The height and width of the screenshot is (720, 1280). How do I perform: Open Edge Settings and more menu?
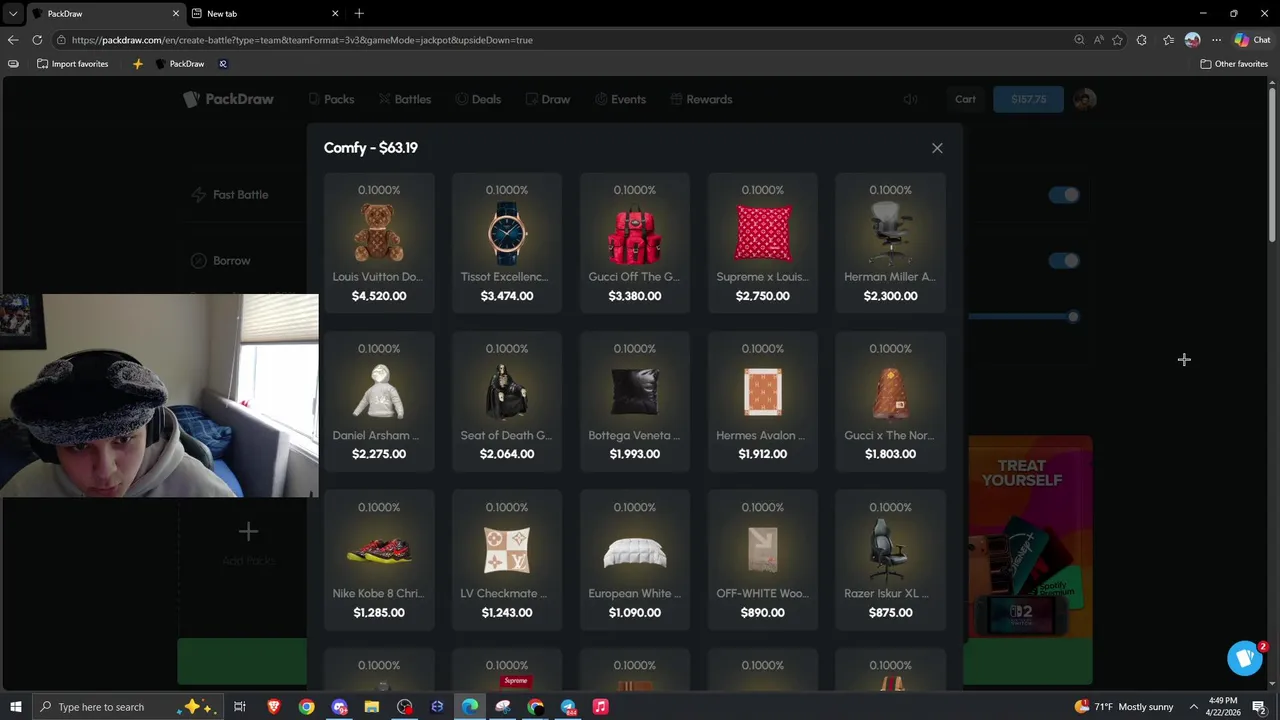[x=1216, y=40]
